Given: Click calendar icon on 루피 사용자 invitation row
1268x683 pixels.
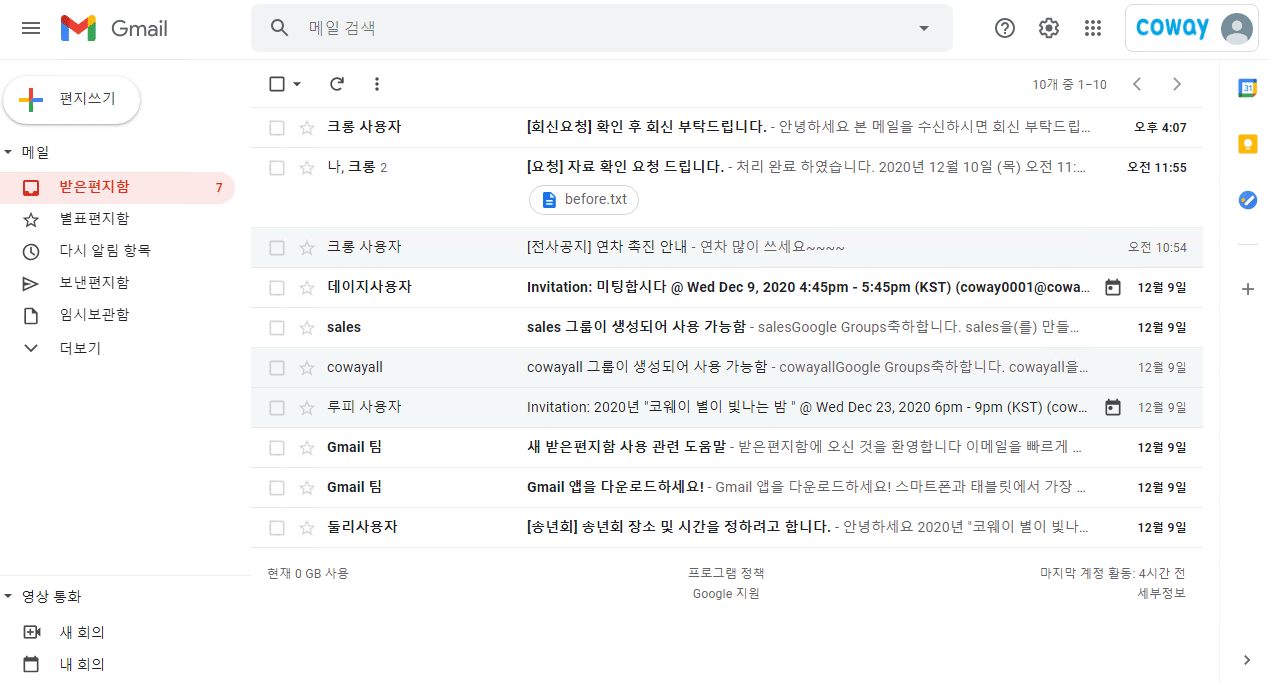Looking at the screenshot, I should tap(1113, 408).
